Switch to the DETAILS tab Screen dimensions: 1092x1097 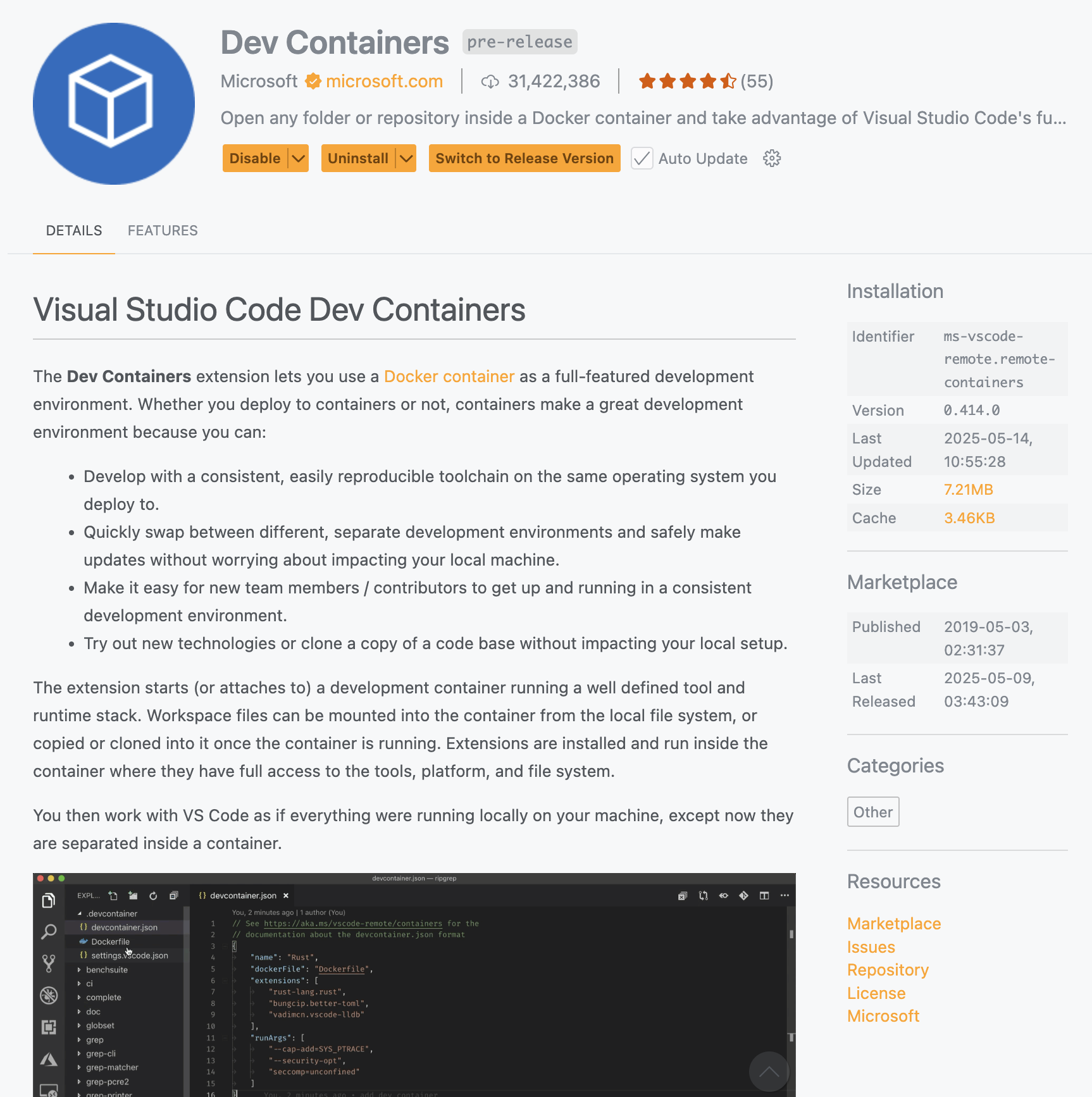point(74,230)
